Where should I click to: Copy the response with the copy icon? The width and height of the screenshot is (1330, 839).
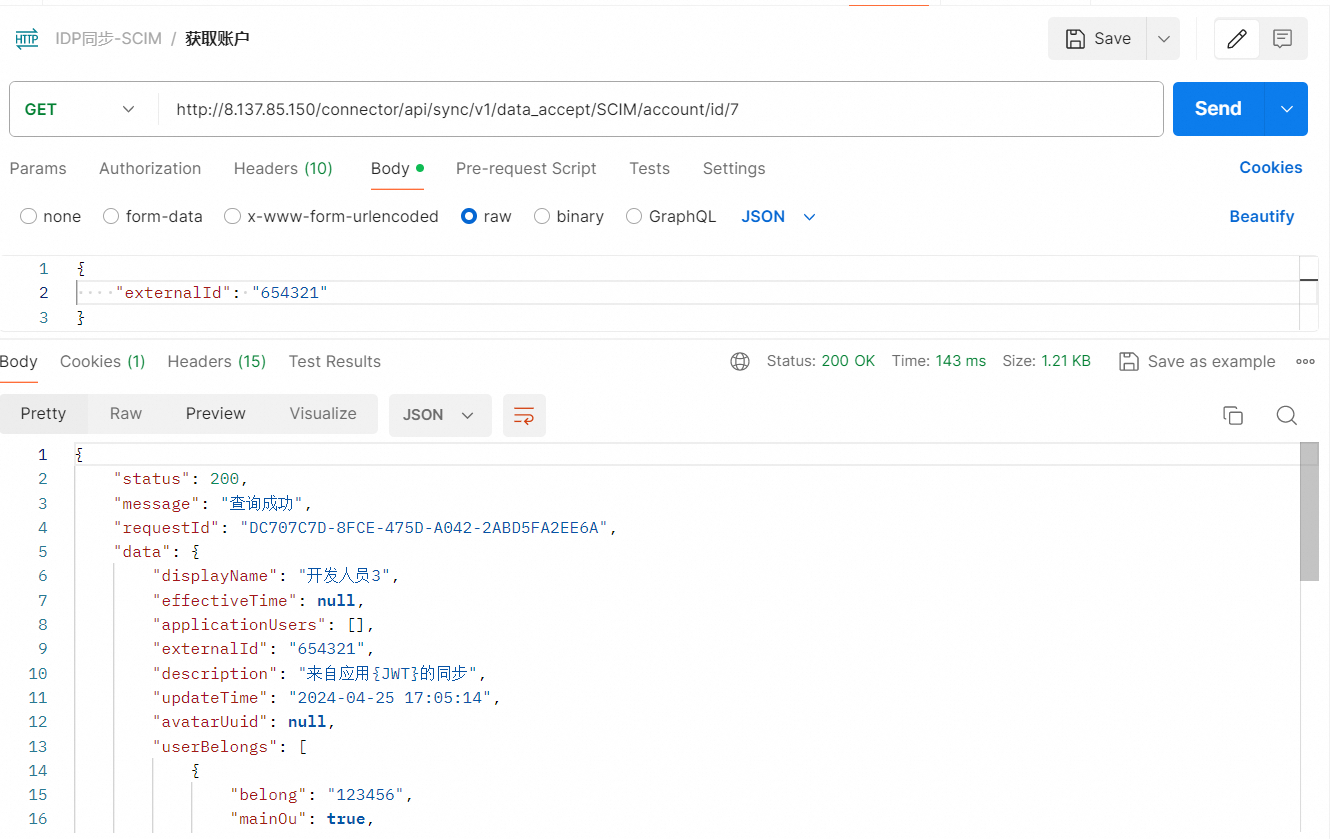coord(1233,415)
